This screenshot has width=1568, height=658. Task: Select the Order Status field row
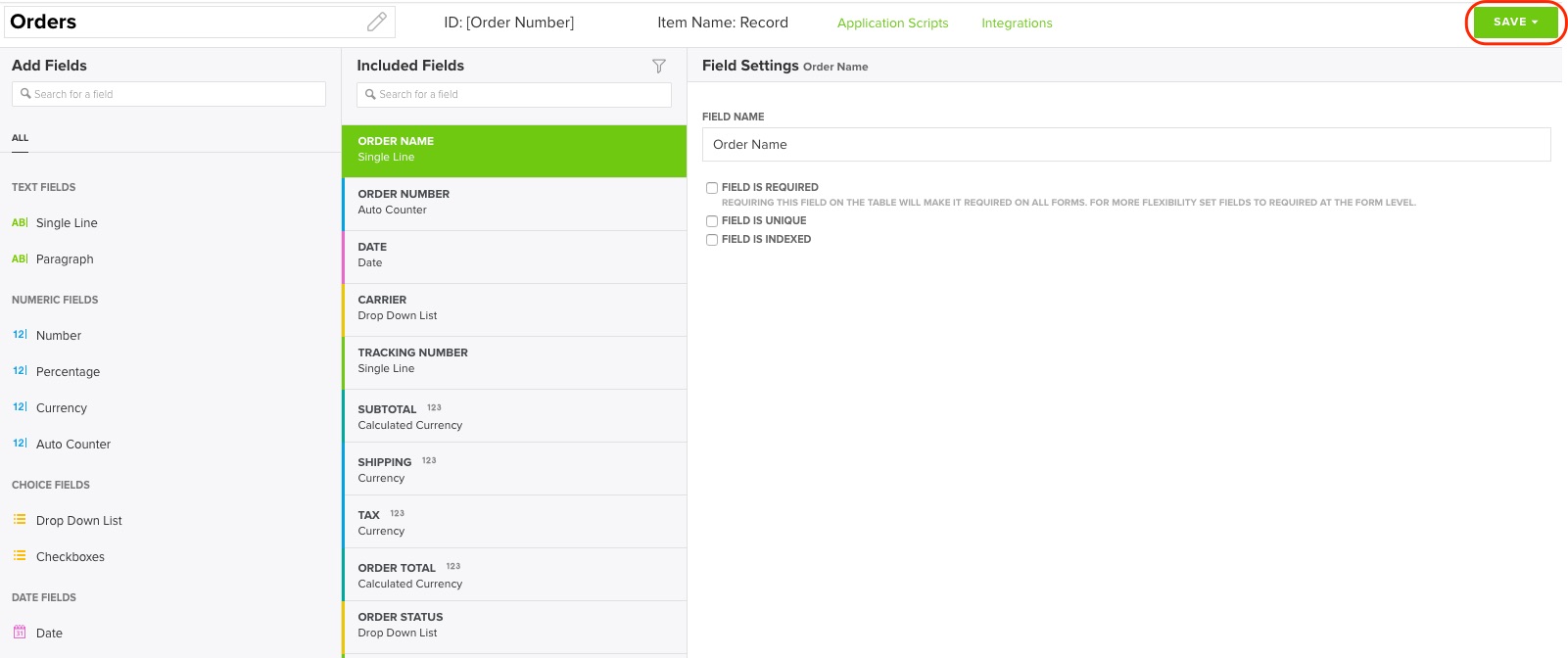(514, 627)
